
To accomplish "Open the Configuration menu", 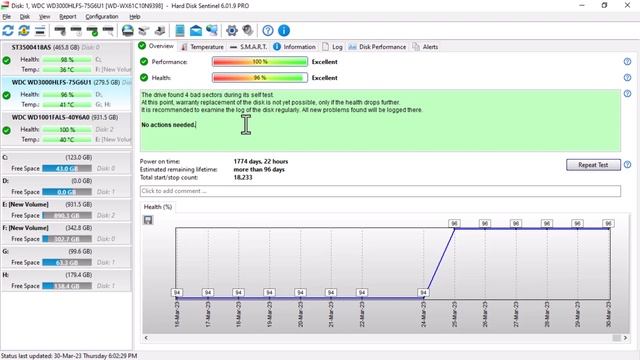I will coord(102,17).
